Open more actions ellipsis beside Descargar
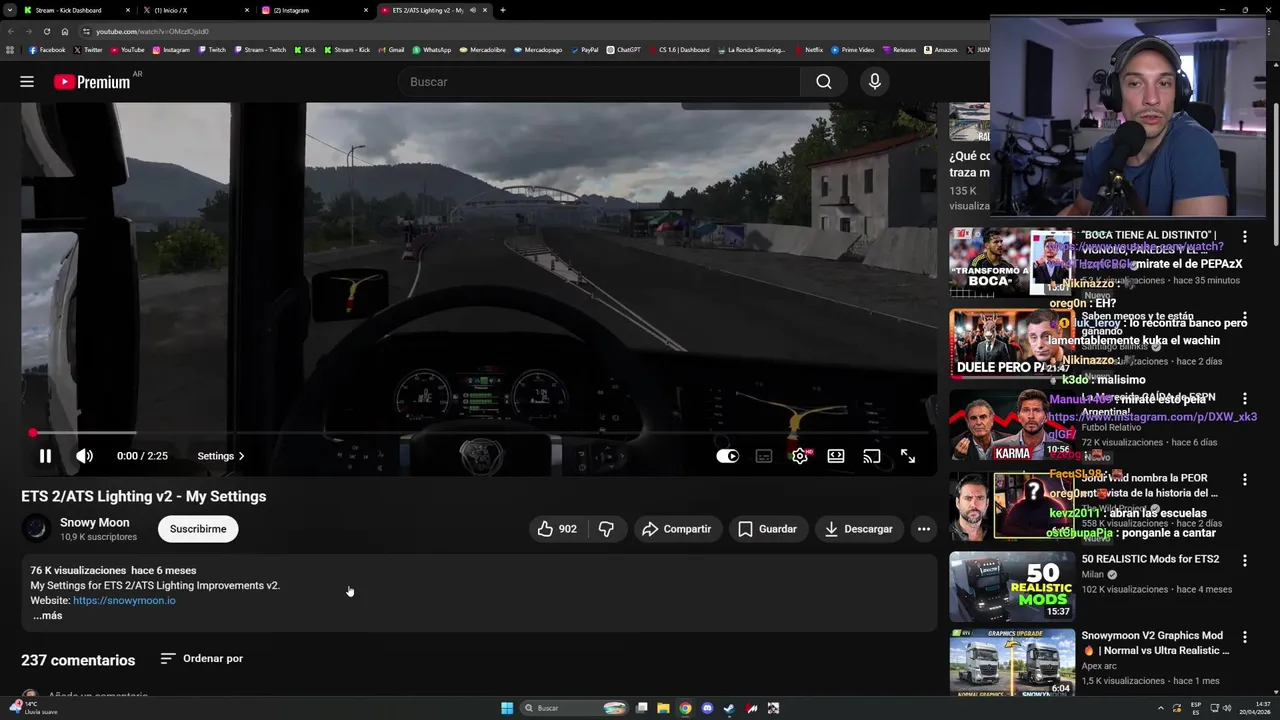This screenshot has height=720, width=1280. (924, 529)
